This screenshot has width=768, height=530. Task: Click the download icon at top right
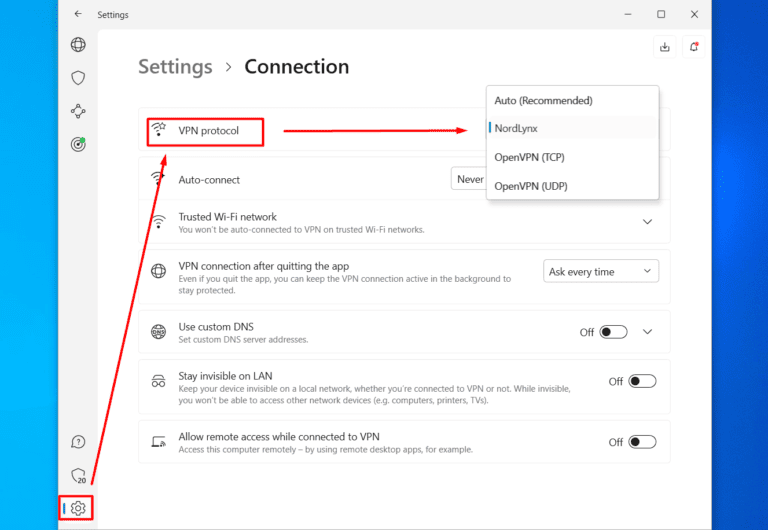[x=664, y=46]
